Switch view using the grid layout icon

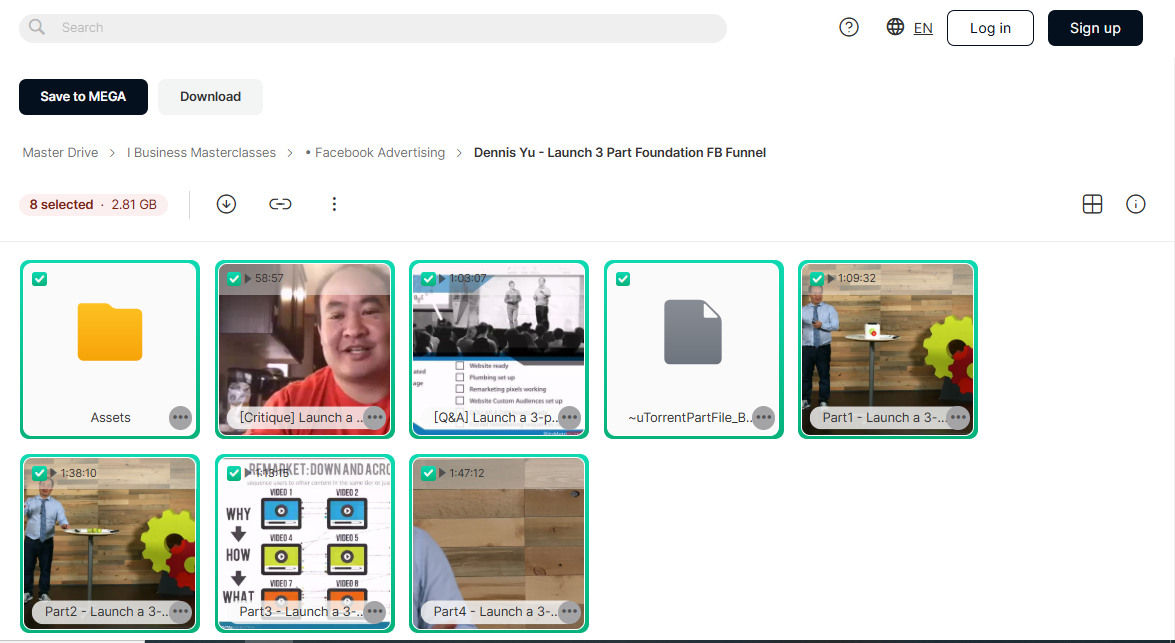[1093, 204]
